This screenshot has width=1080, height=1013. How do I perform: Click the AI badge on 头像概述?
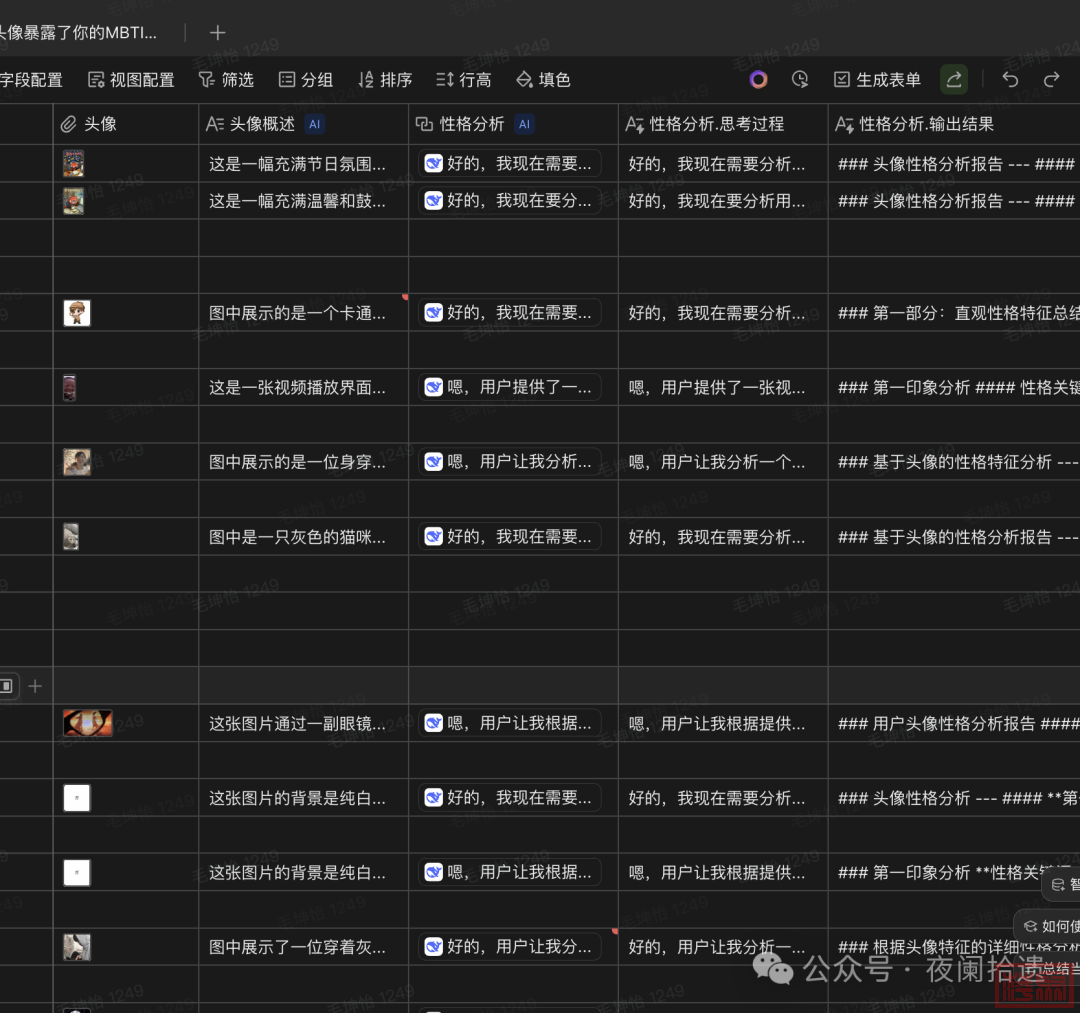[314, 124]
